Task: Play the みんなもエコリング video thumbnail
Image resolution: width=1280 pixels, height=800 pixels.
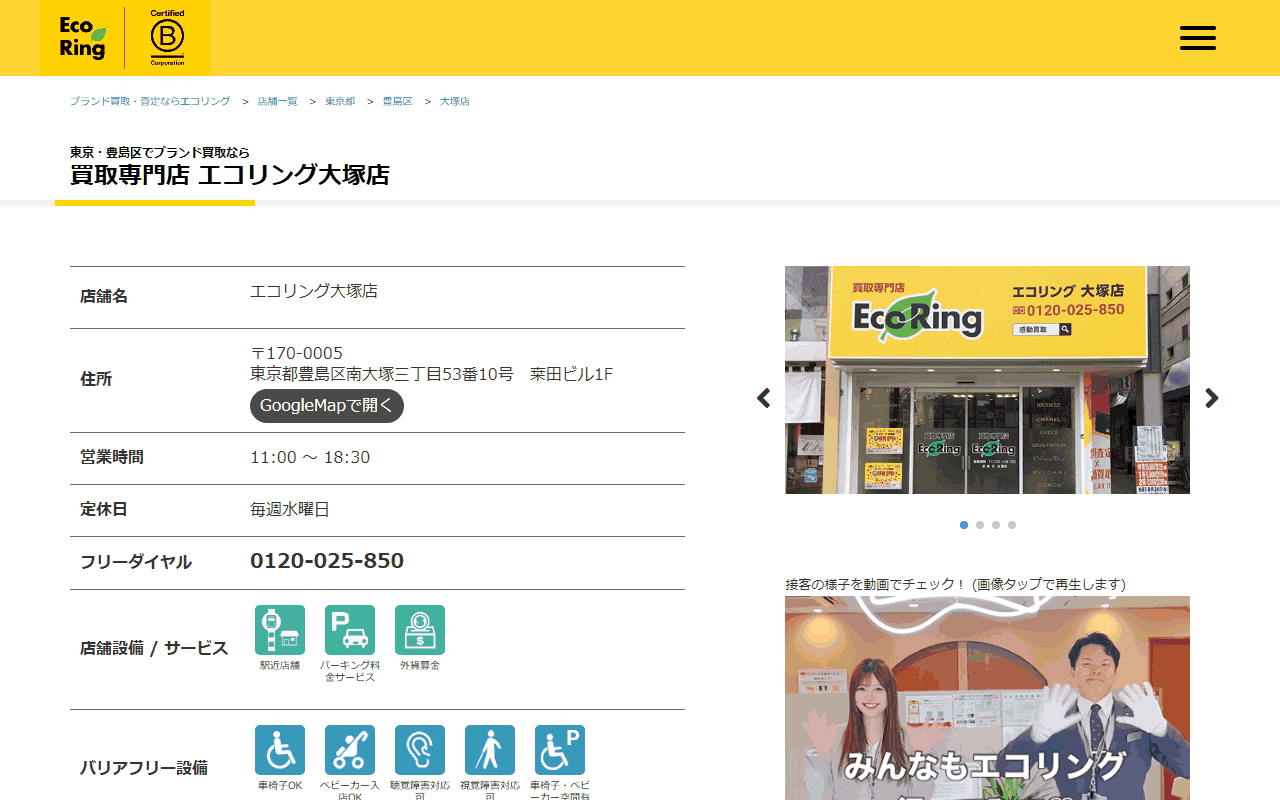Action: click(987, 698)
